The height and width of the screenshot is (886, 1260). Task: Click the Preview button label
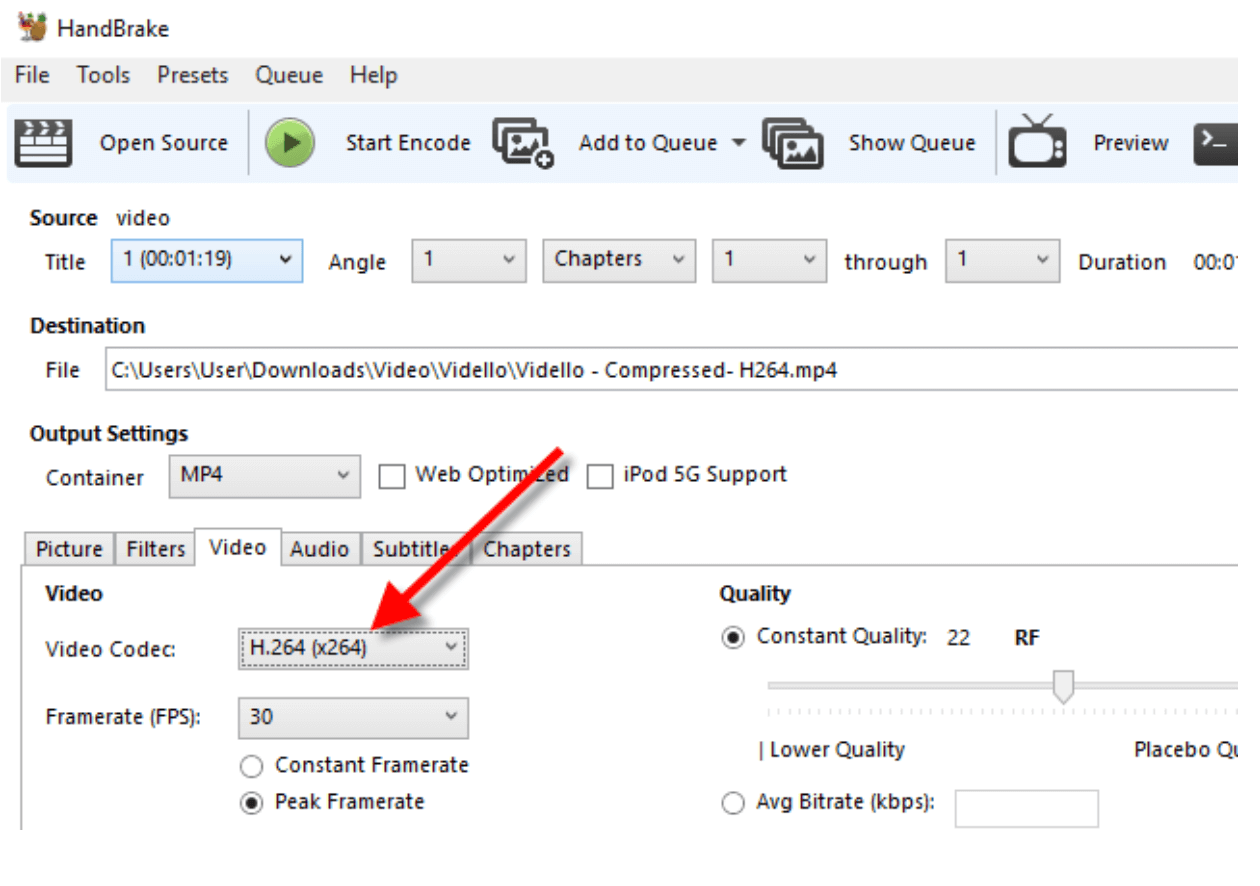1131,143
